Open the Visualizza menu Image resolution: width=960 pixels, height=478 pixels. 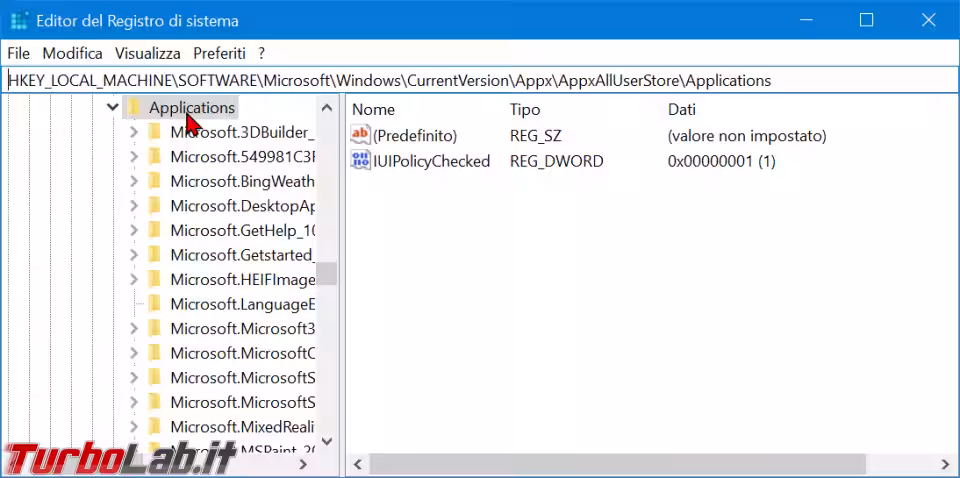(x=148, y=54)
